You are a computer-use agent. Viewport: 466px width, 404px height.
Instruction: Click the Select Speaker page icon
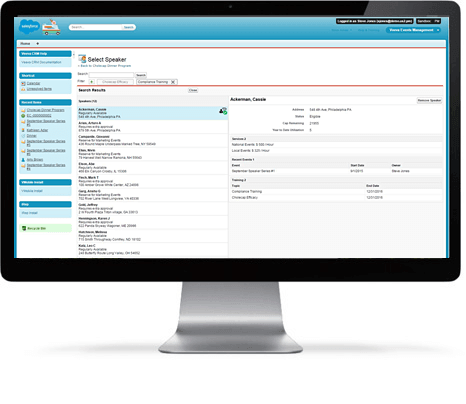(x=82, y=59)
